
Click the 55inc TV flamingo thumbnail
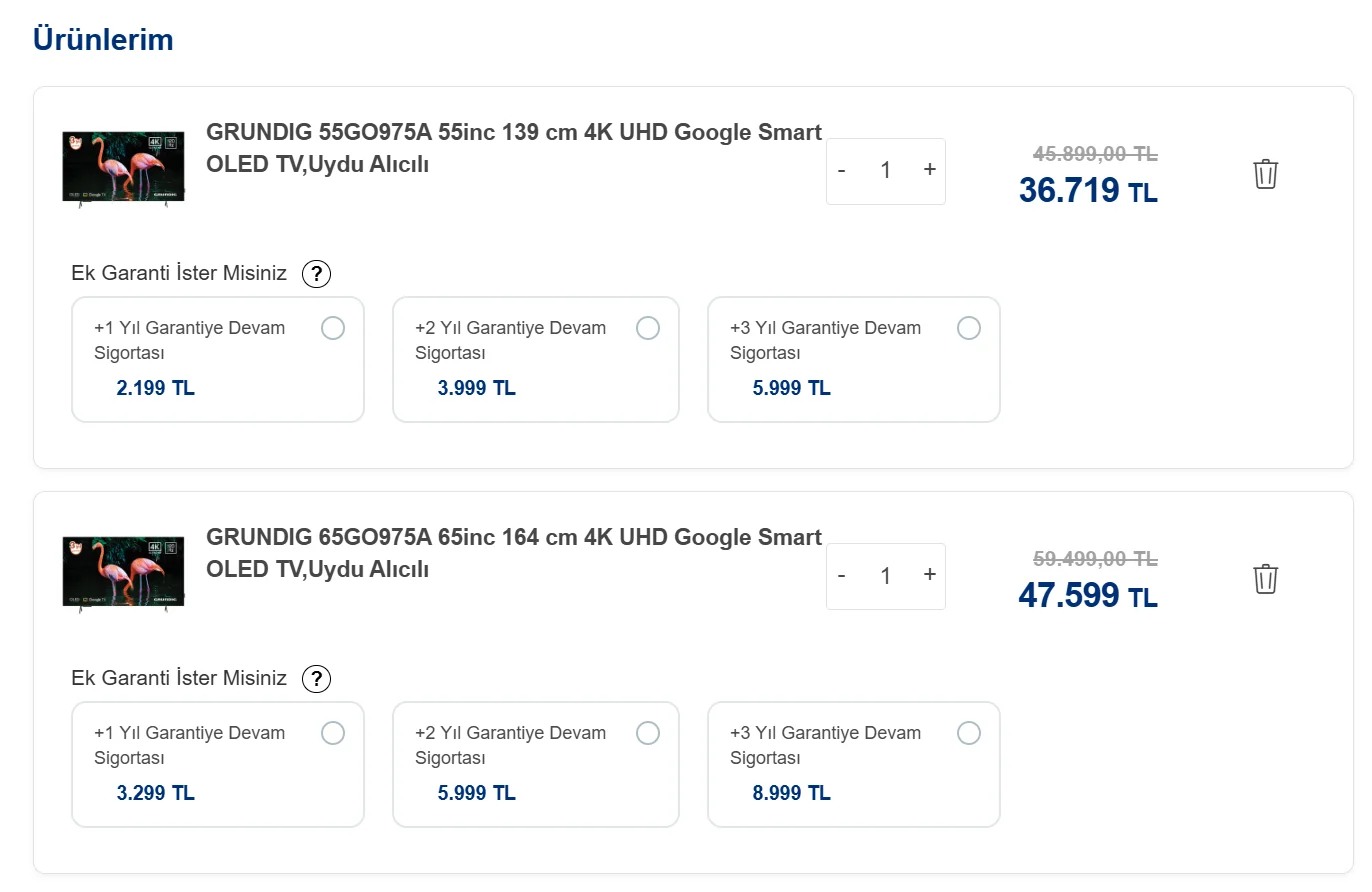[x=123, y=167]
